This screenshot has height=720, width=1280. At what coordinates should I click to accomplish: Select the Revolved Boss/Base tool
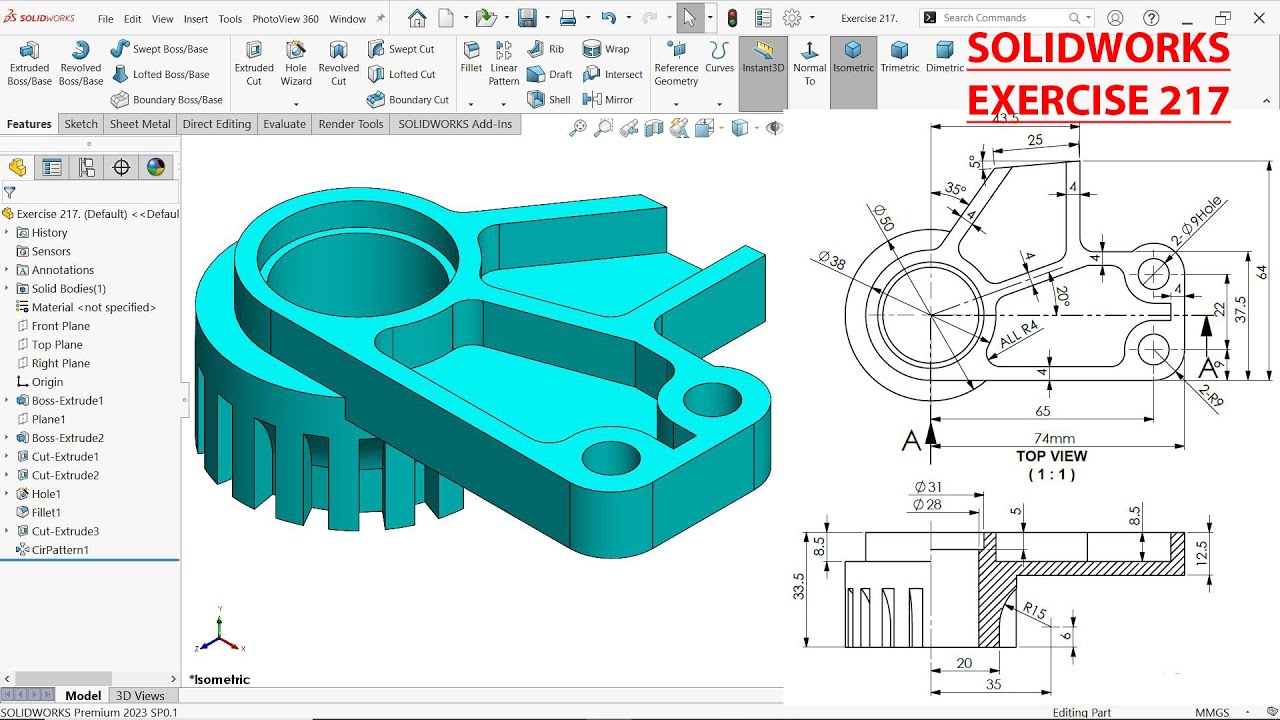pos(81,63)
